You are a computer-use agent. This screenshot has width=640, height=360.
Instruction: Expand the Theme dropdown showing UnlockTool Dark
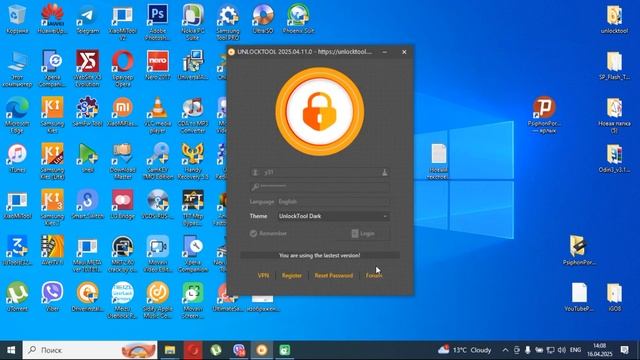333,216
